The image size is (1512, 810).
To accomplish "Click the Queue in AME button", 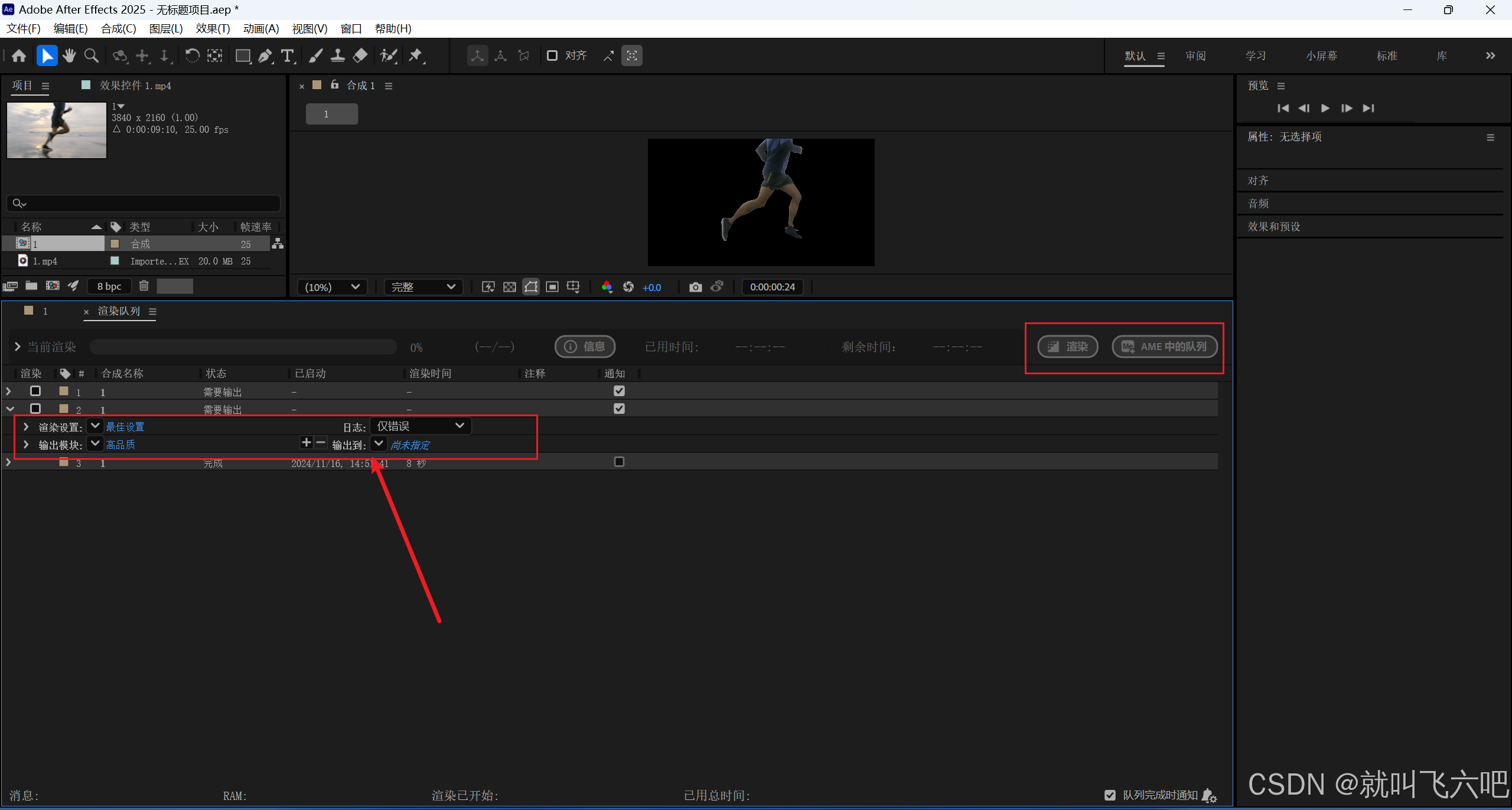I will click(1164, 347).
